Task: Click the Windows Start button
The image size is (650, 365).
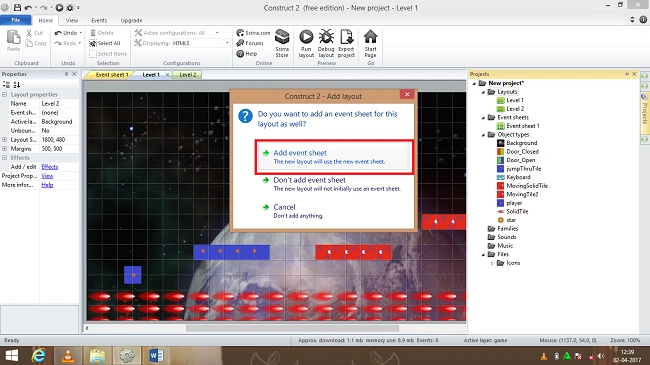Action: [11, 355]
